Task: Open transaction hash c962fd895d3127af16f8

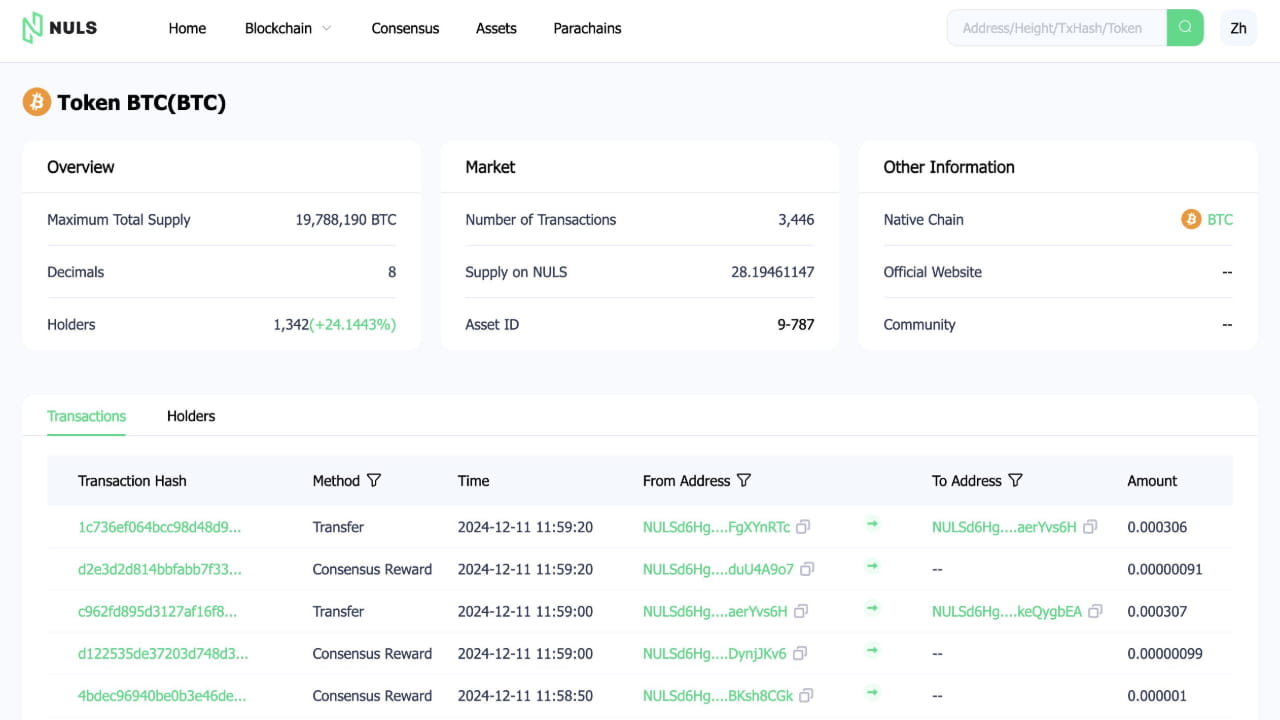Action: click(x=158, y=611)
